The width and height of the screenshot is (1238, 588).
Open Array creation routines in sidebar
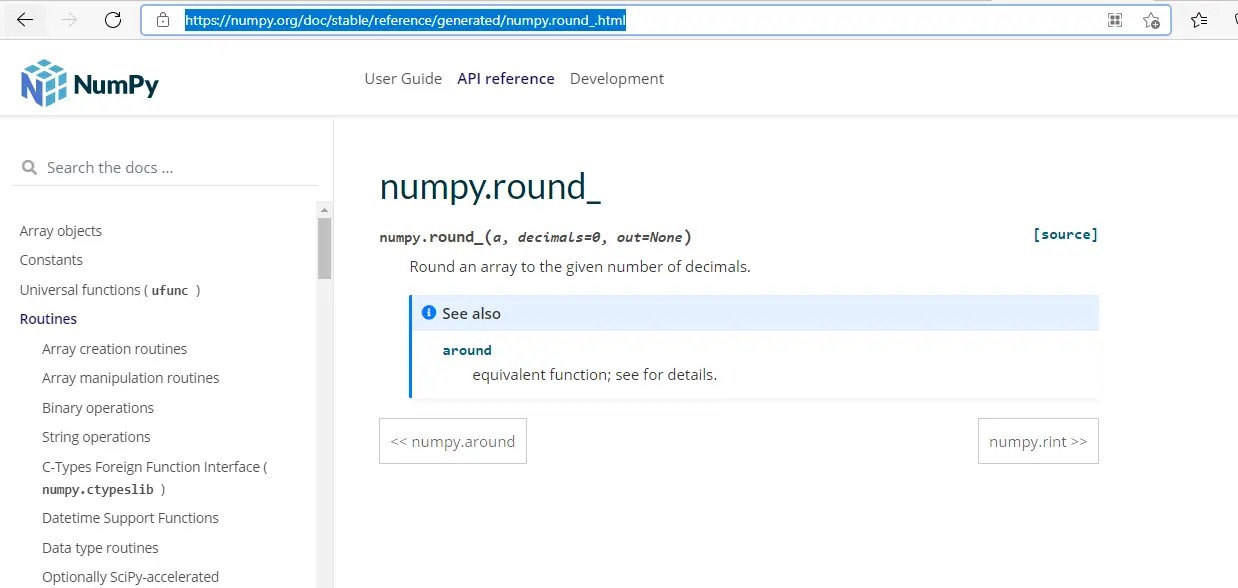point(114,349)
